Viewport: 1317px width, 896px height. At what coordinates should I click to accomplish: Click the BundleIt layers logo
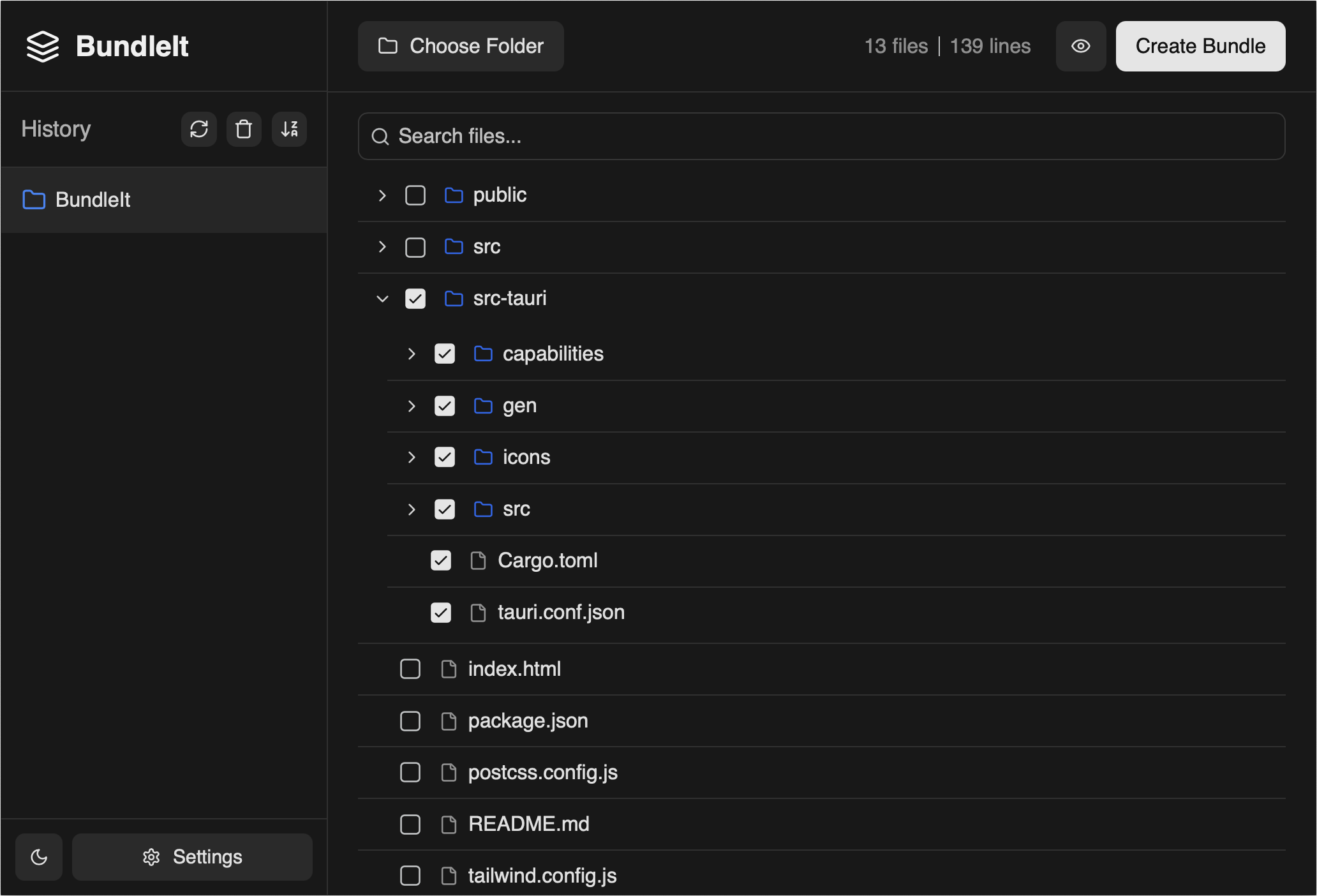coord(43,46)
